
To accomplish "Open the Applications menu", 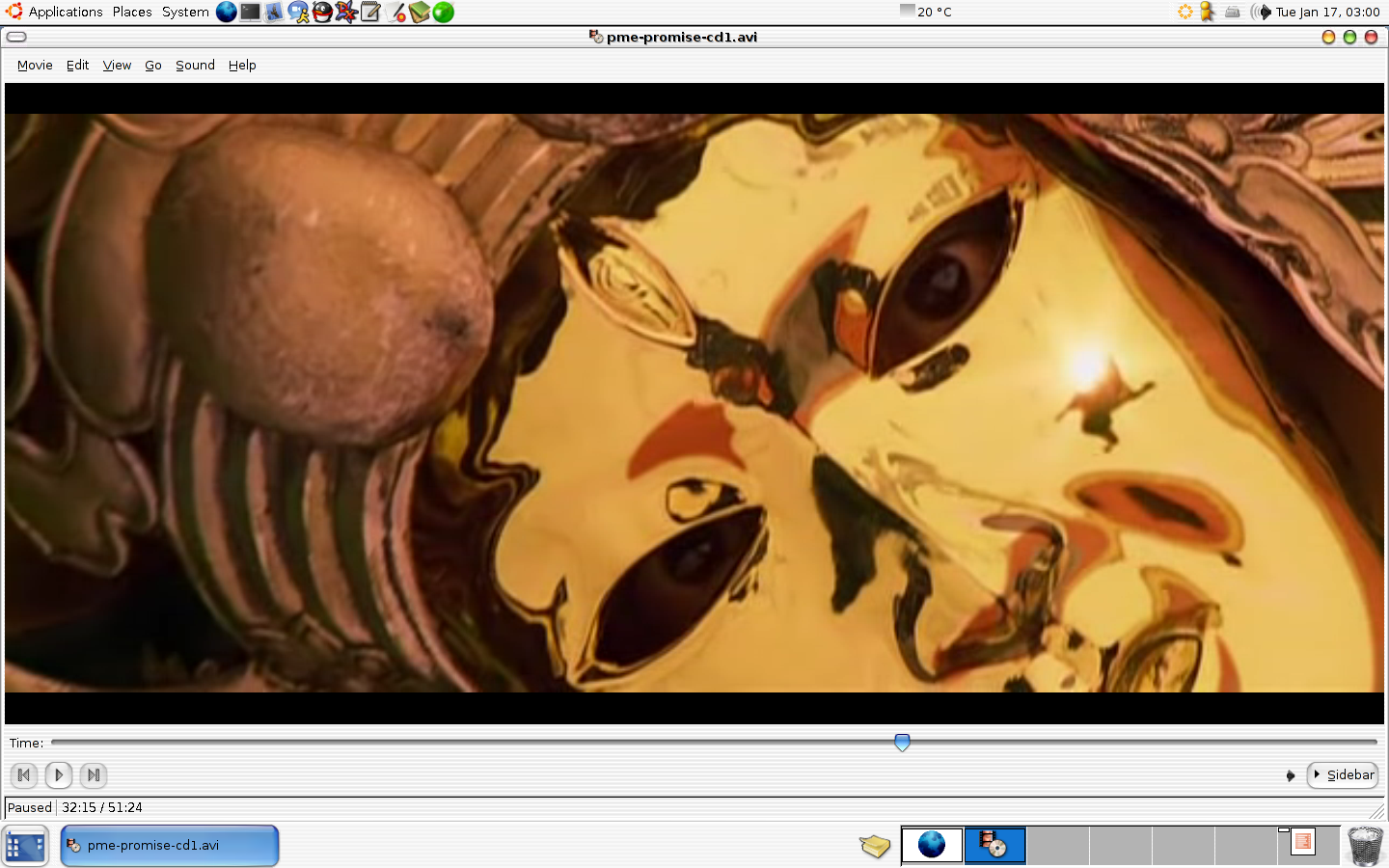I will click(x=66, y=12).
